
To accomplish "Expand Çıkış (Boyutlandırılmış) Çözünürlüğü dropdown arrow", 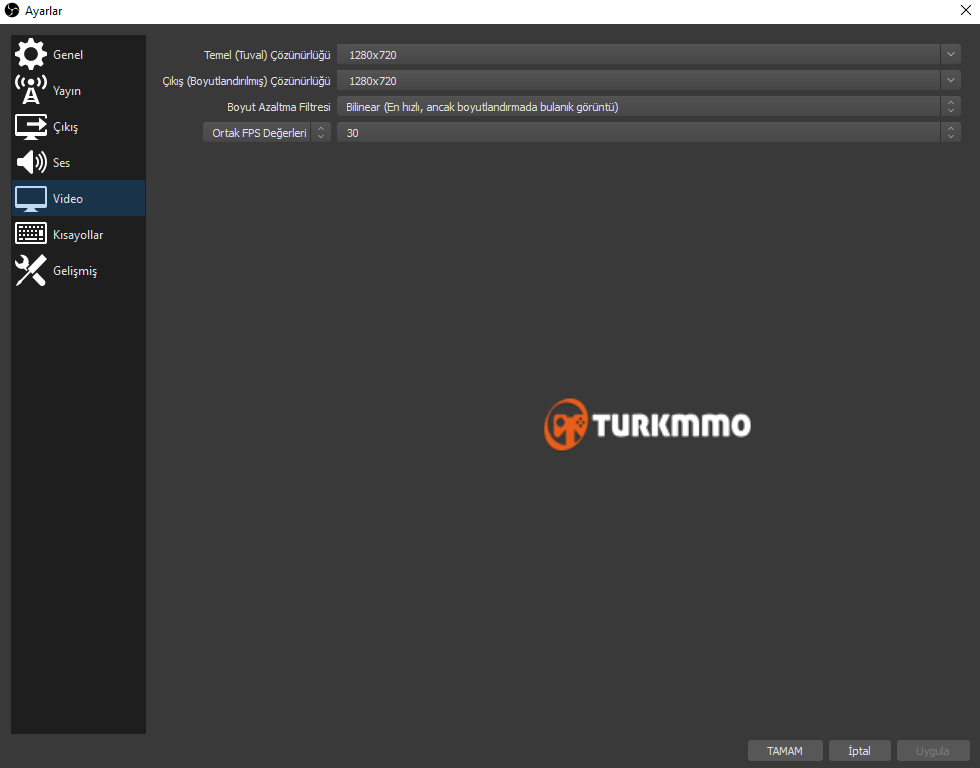I will pyautogui.click(x=951, y=81).
